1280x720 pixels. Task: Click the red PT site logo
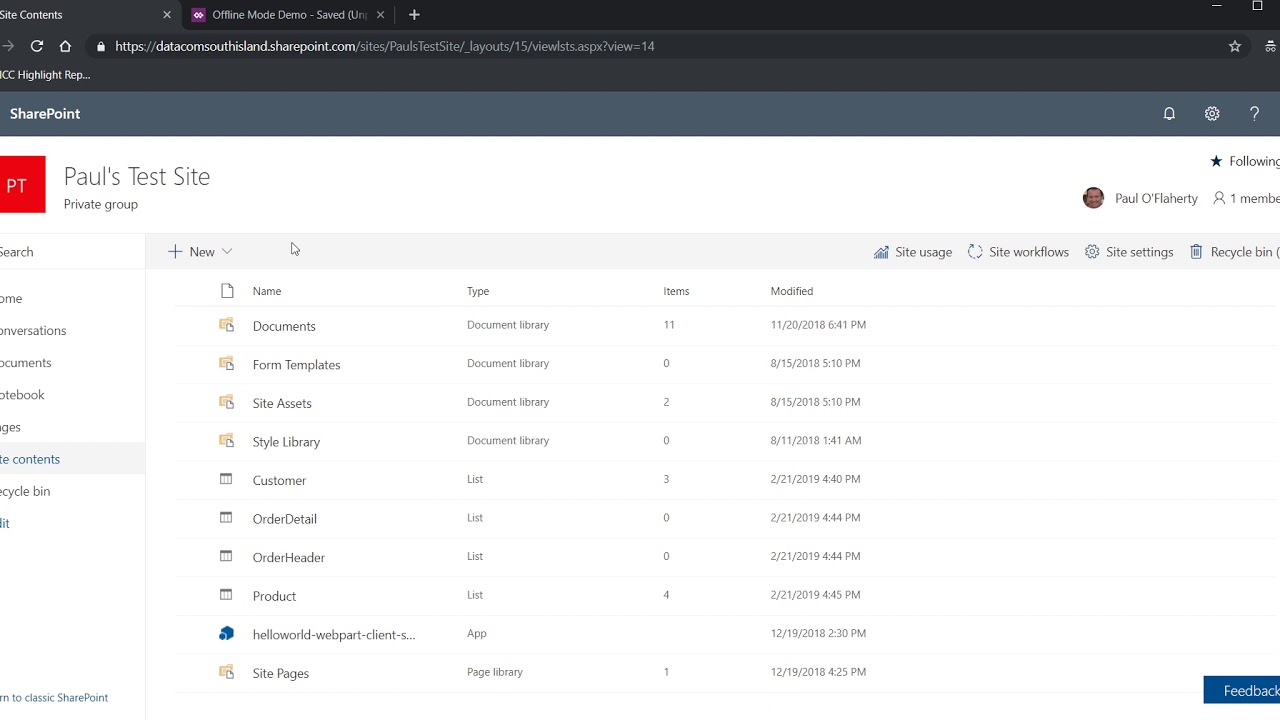point(20,185)
